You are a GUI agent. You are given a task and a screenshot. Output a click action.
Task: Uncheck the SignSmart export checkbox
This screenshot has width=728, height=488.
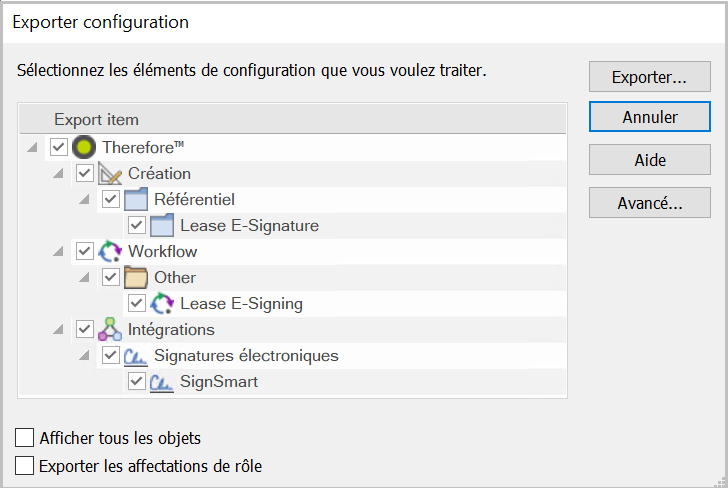[x=136, y=381]
